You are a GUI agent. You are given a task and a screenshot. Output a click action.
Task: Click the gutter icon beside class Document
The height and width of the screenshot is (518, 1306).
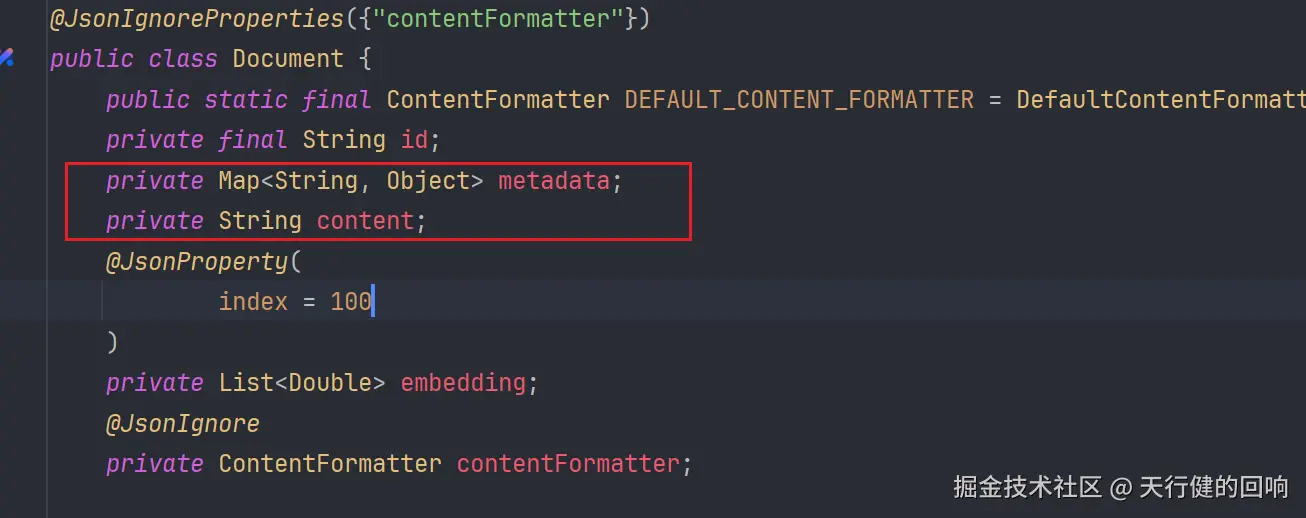click(6, 58)
